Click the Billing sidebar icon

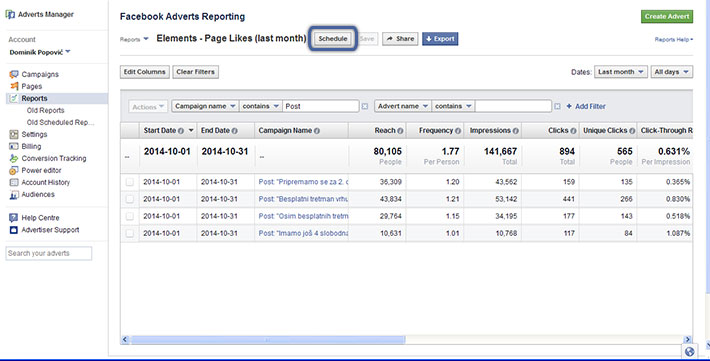pos(14,146)
